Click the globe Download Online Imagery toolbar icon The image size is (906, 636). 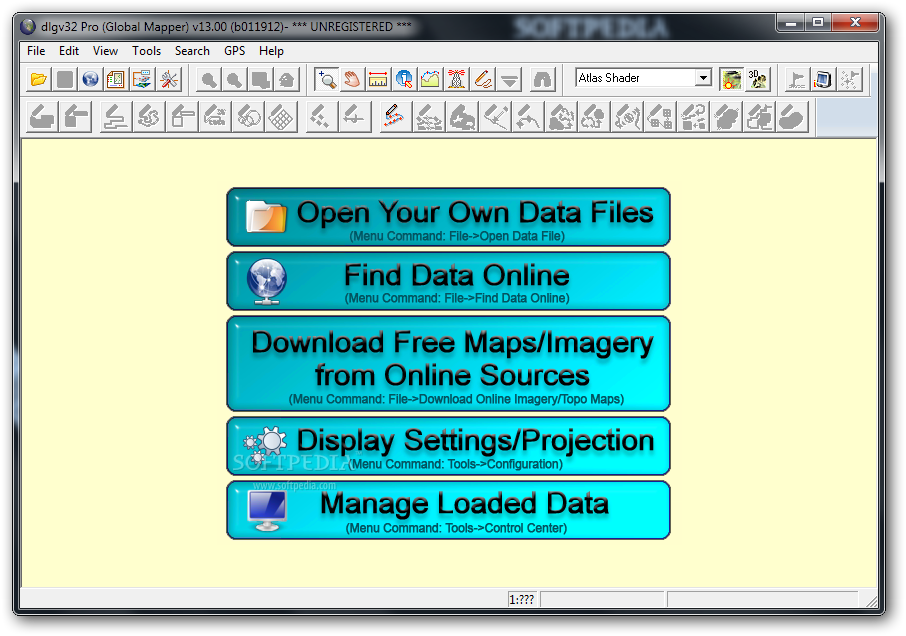(x=90, y=79)
